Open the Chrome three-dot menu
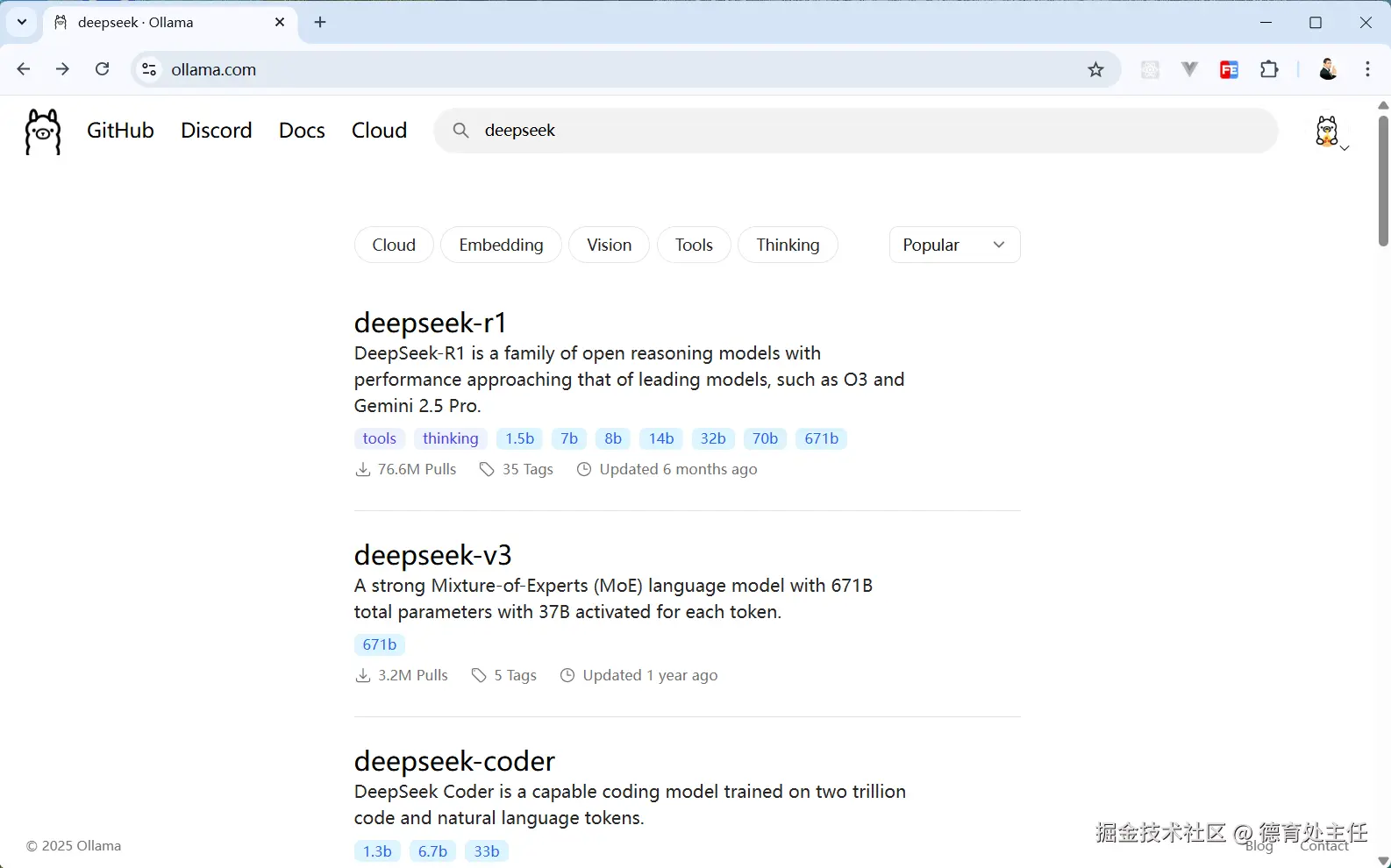The height and width of the screenshot is (868, 1391). click(x=1367, y=69)
